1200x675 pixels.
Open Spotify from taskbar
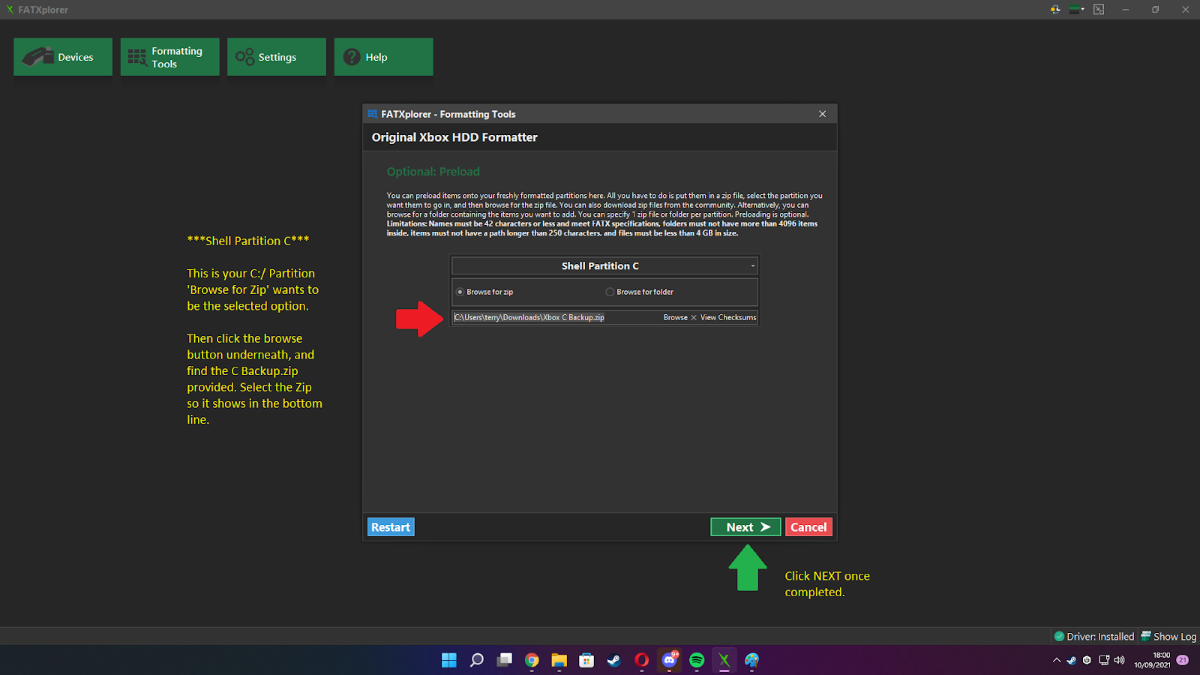click(697, 660)
